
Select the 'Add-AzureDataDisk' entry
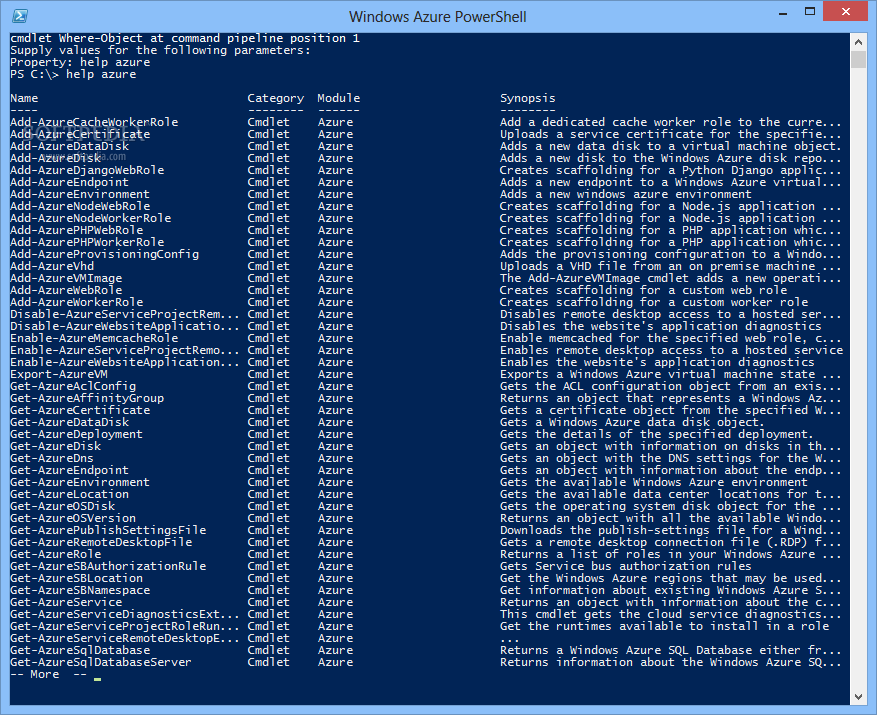pyautogui.click(x=69, y=147)
